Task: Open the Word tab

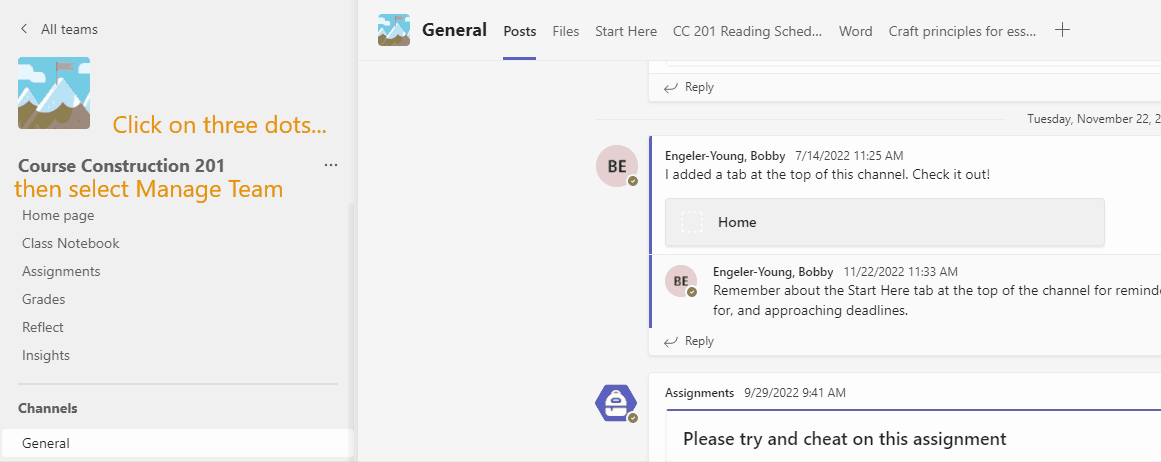Action: click(856, 31)
